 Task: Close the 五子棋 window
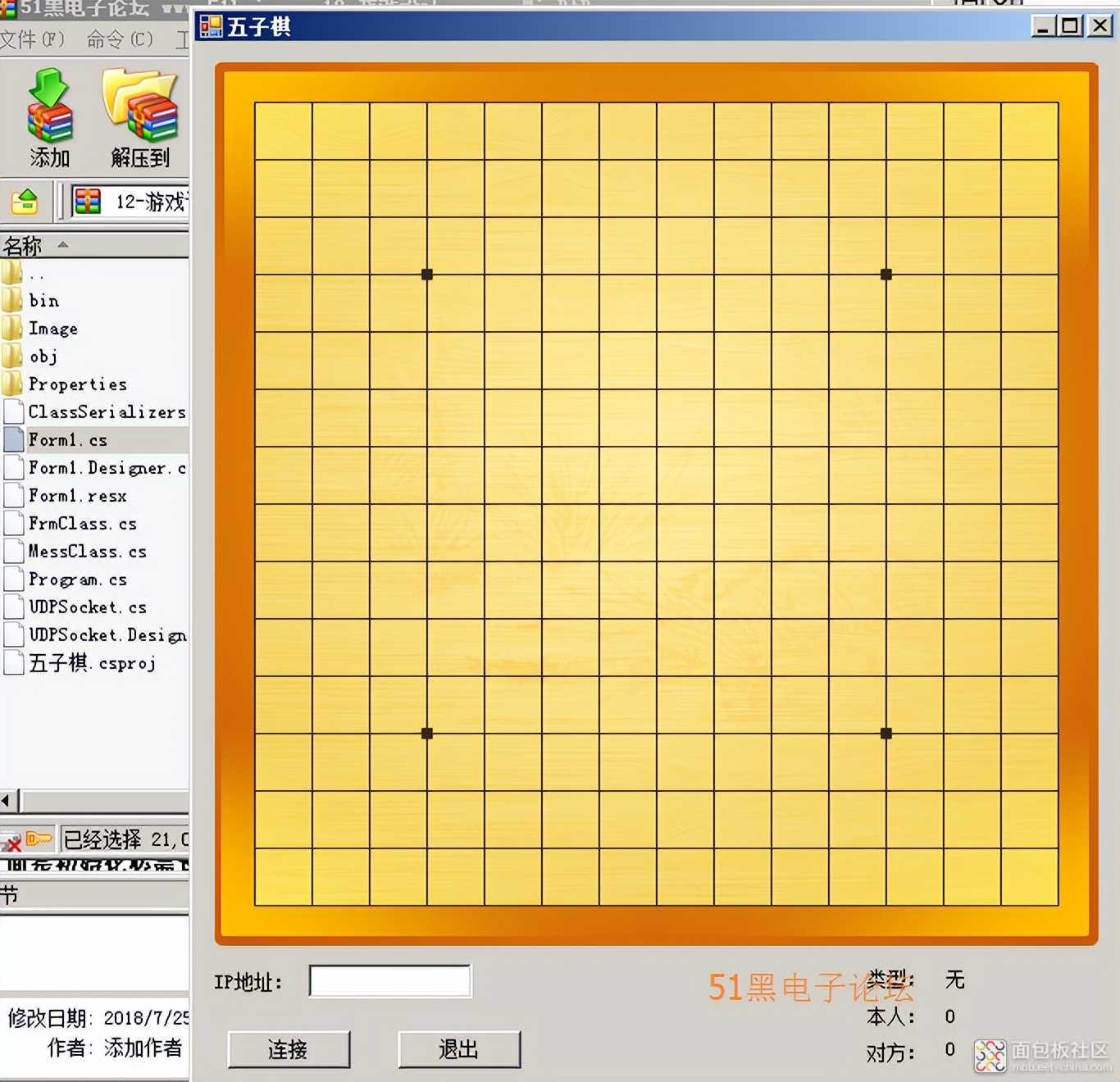1100,26
